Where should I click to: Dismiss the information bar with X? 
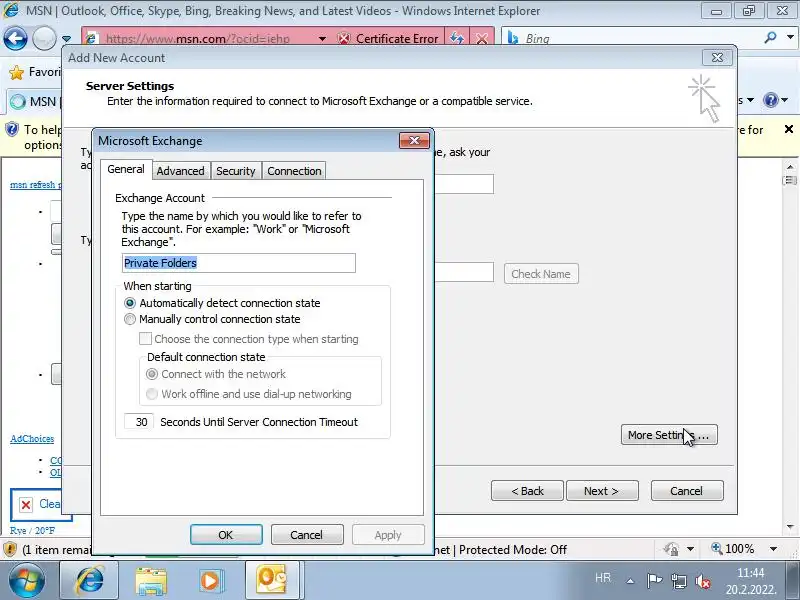click(x=789, y=129)
